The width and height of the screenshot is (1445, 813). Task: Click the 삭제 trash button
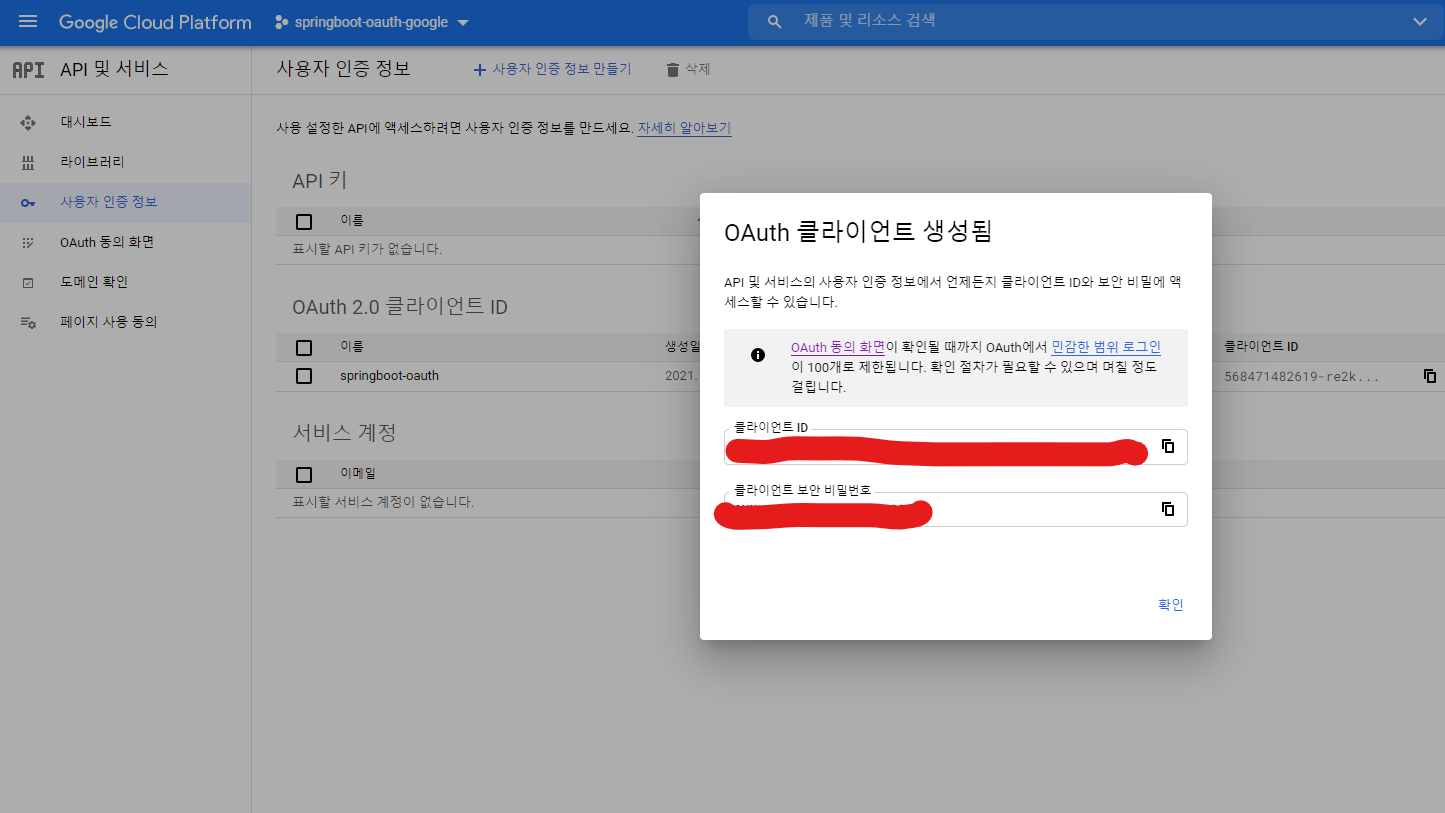(688, 69)
